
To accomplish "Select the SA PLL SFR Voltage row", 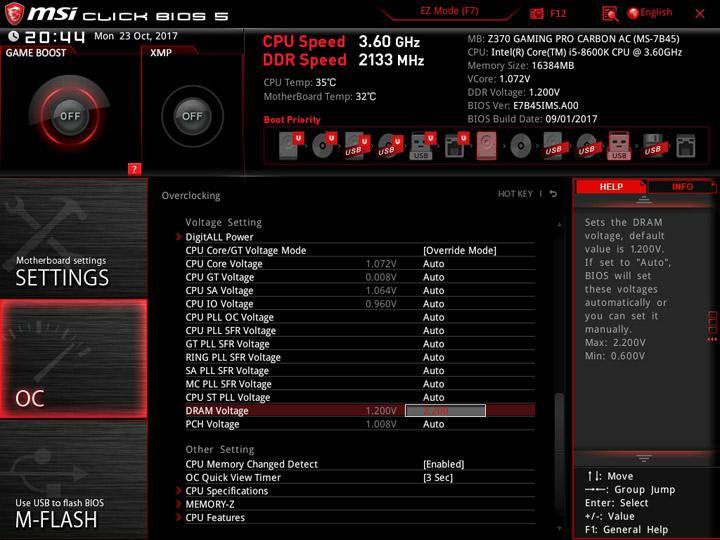I will coord(360,370).
